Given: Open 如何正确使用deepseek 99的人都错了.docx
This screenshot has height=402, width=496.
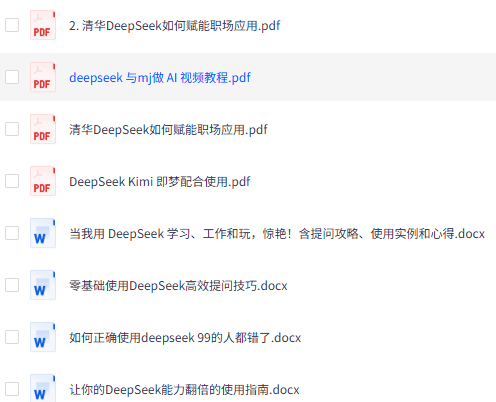Looking at the screenshot, I should pyautogui.click(x=185, y=338).
